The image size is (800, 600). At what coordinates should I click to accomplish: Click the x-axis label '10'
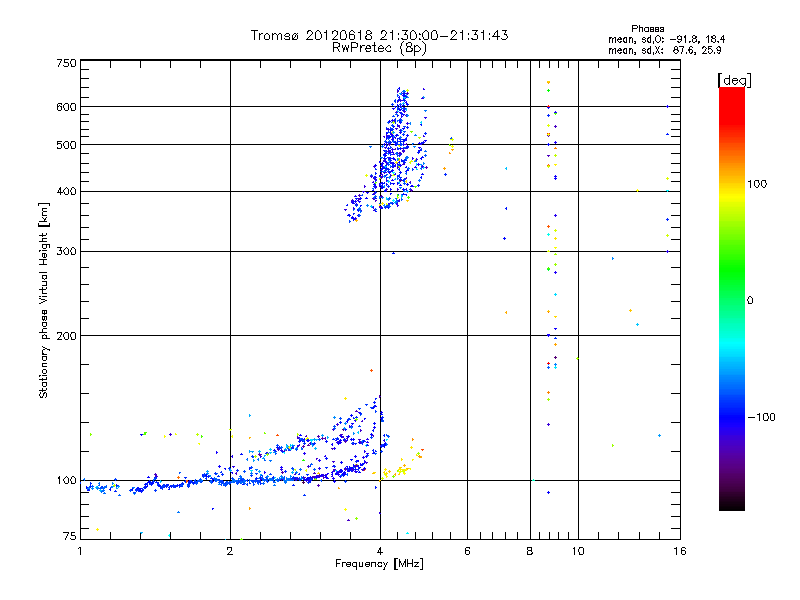click(578, 551)
